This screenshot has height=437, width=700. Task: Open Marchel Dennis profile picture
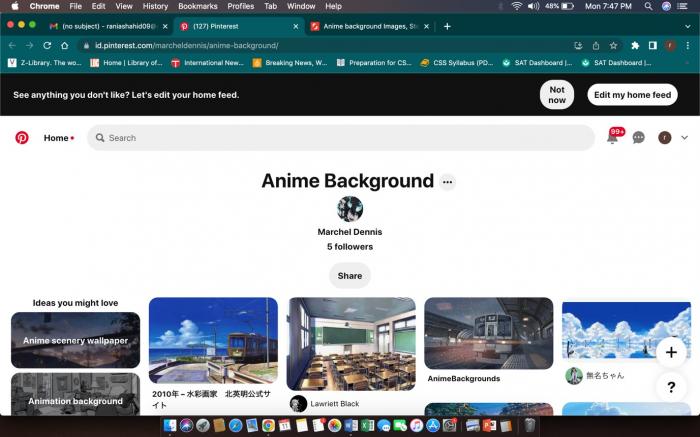click(x=350, y=208)
